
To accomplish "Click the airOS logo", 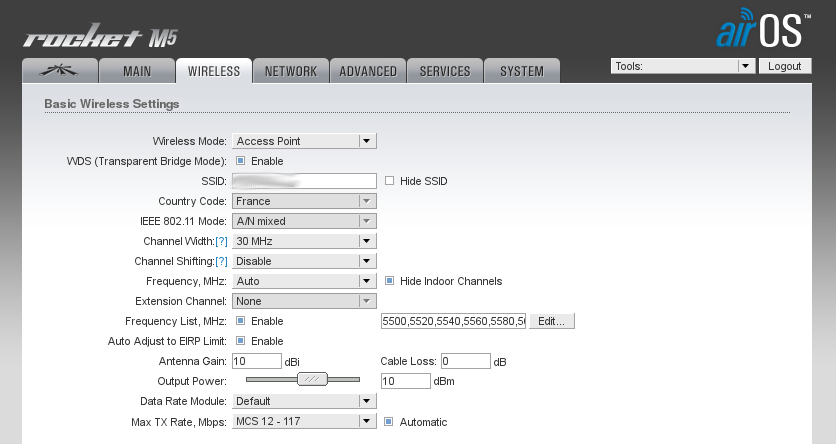I will (x=758, y=29).
